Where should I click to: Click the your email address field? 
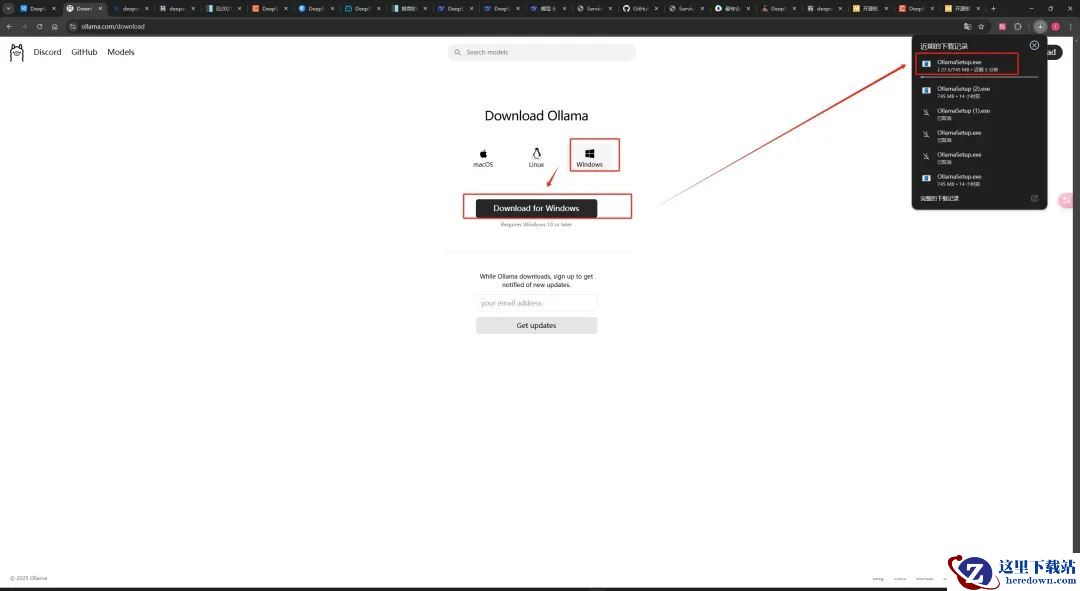coord(536,303)
